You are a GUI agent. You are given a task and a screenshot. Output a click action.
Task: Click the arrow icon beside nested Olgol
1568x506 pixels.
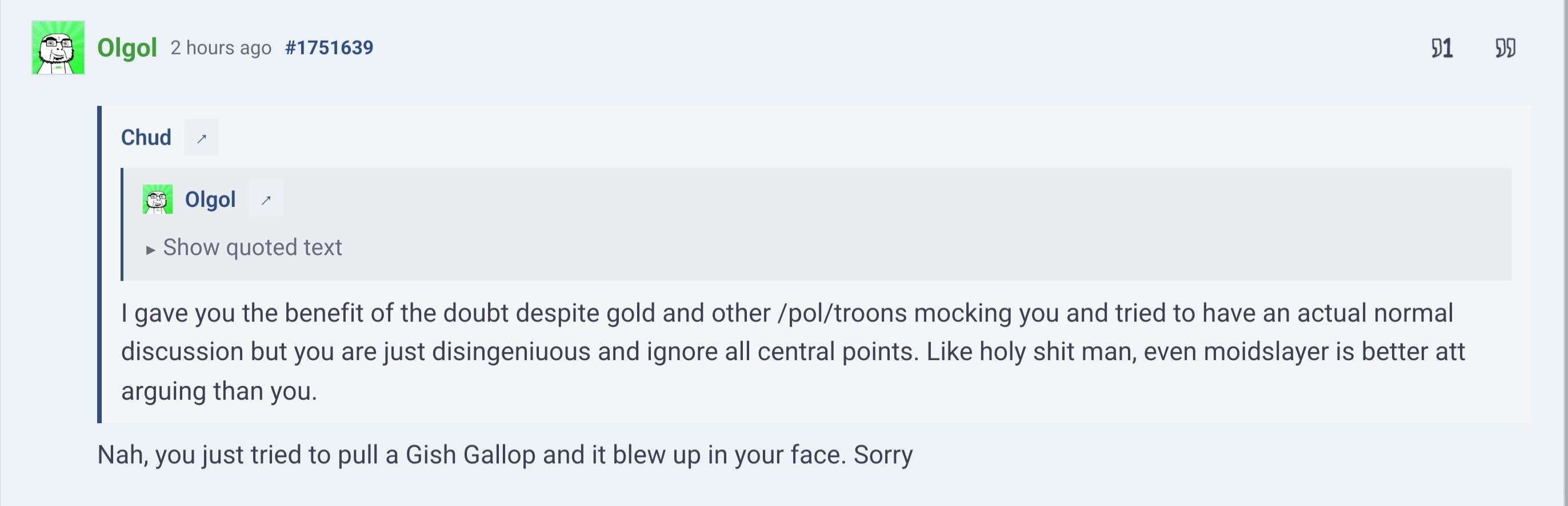(x=266, y=200)
